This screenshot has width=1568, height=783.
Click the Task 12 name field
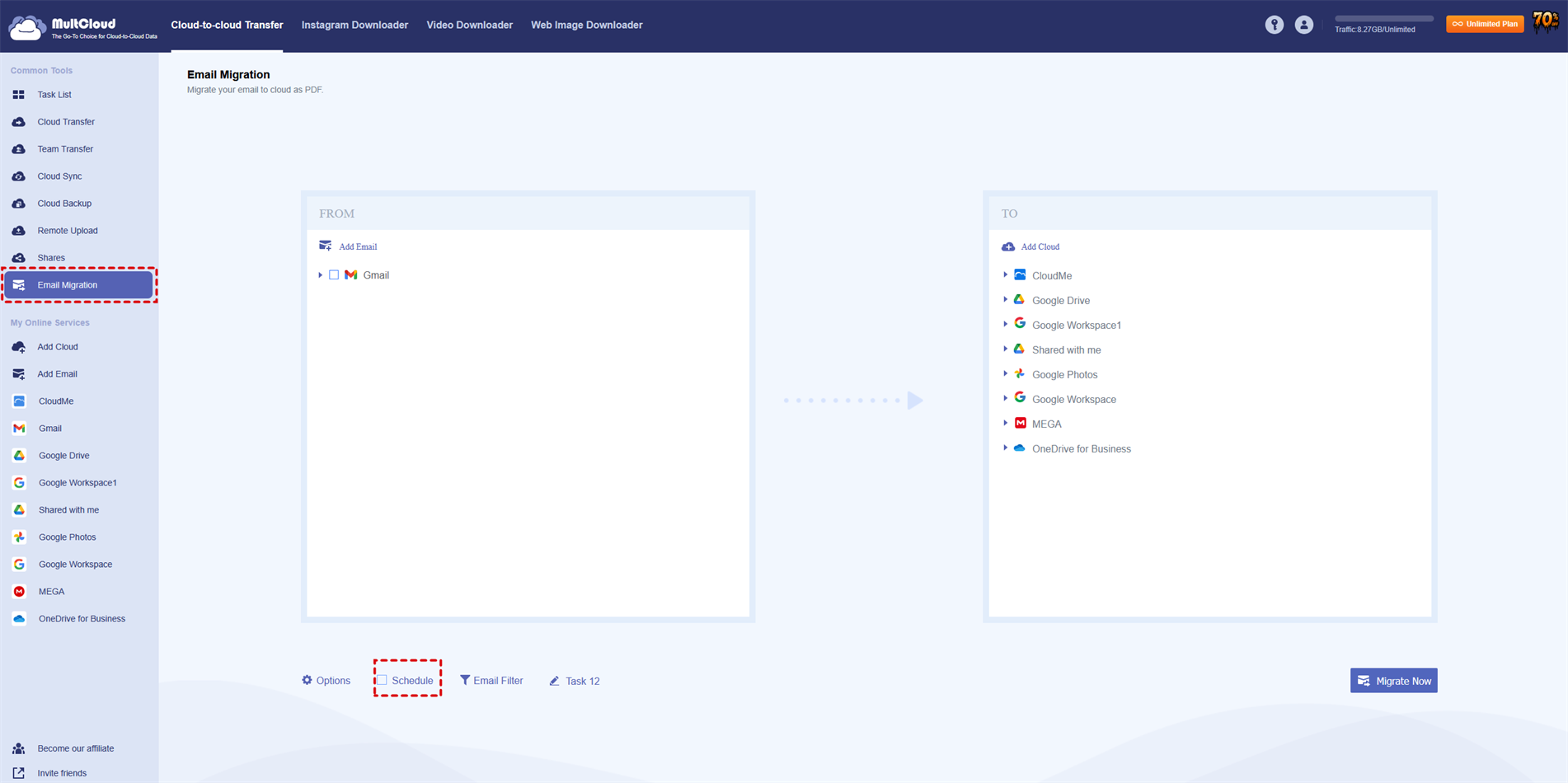[583, 681]
